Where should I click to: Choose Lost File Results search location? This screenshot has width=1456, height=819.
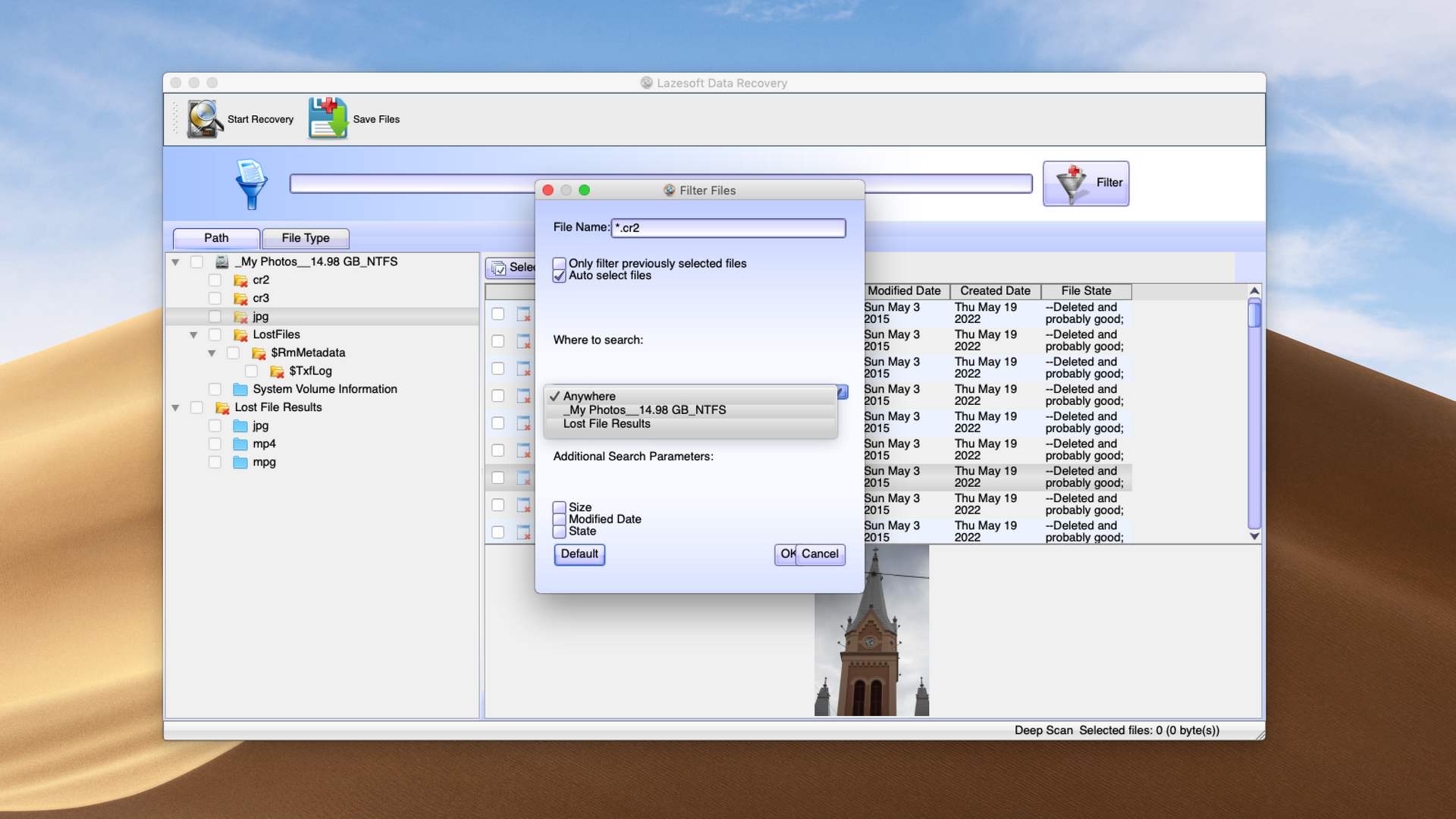coord(690,423)
